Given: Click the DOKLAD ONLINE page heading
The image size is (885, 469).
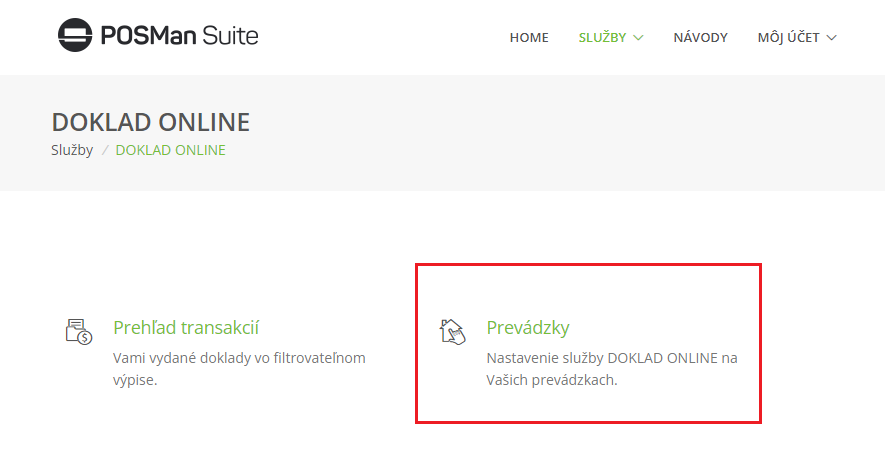Looking at the screenshot, I should tap(151, 122).
